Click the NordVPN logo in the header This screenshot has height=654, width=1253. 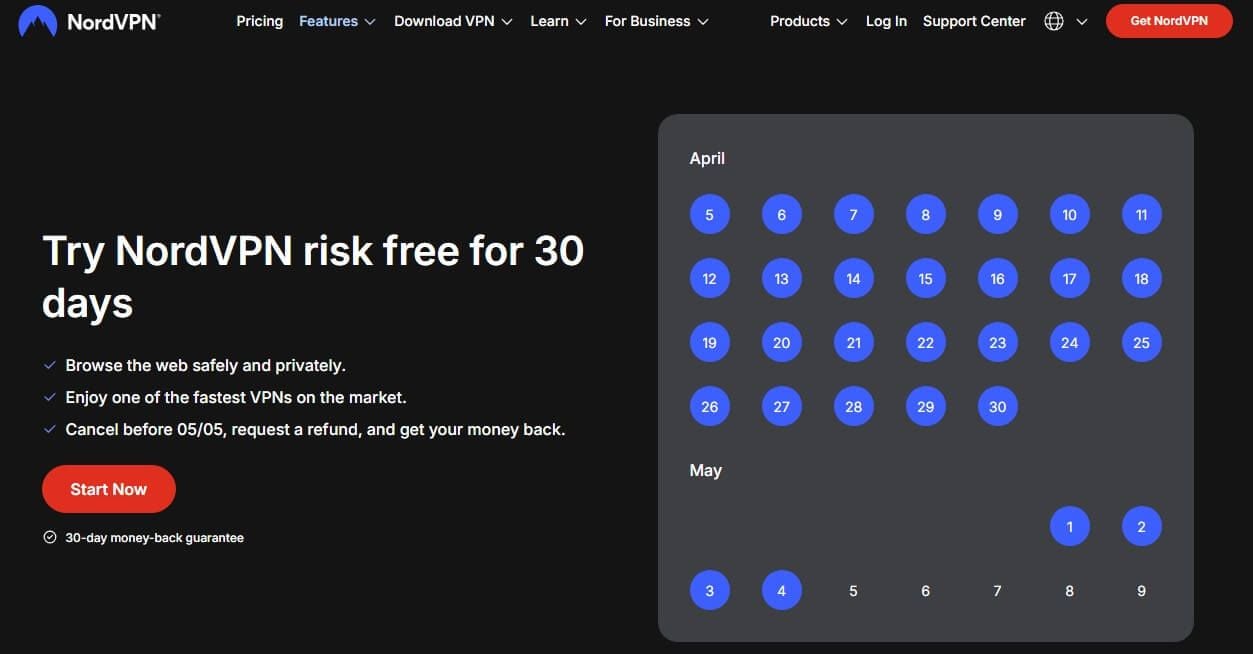coord(89,21)
